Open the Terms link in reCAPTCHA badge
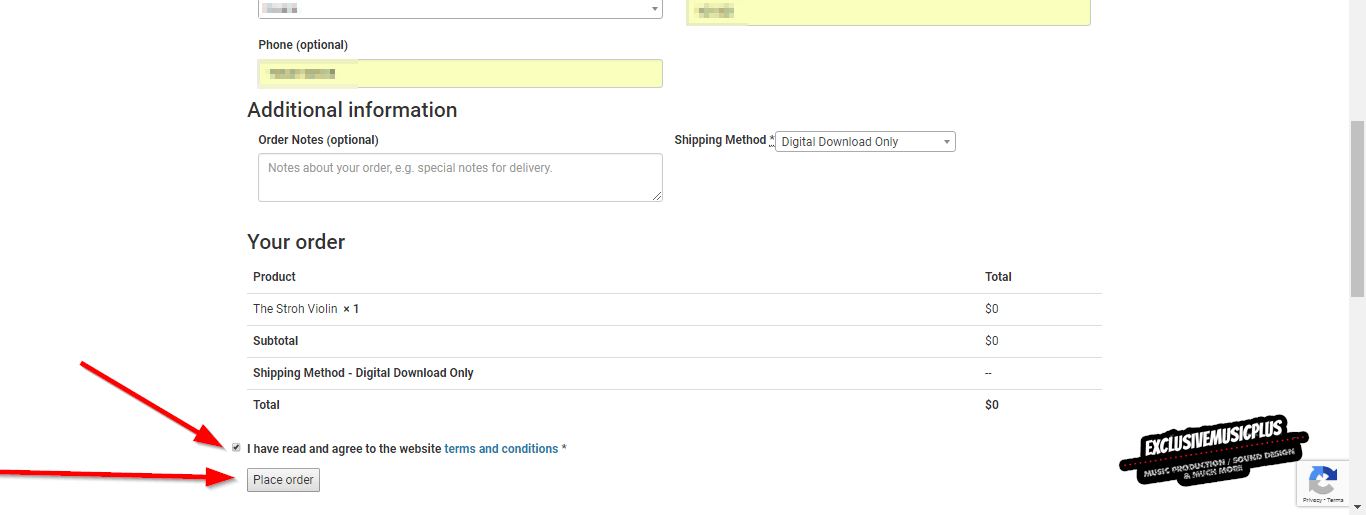 click(1335, 499)
